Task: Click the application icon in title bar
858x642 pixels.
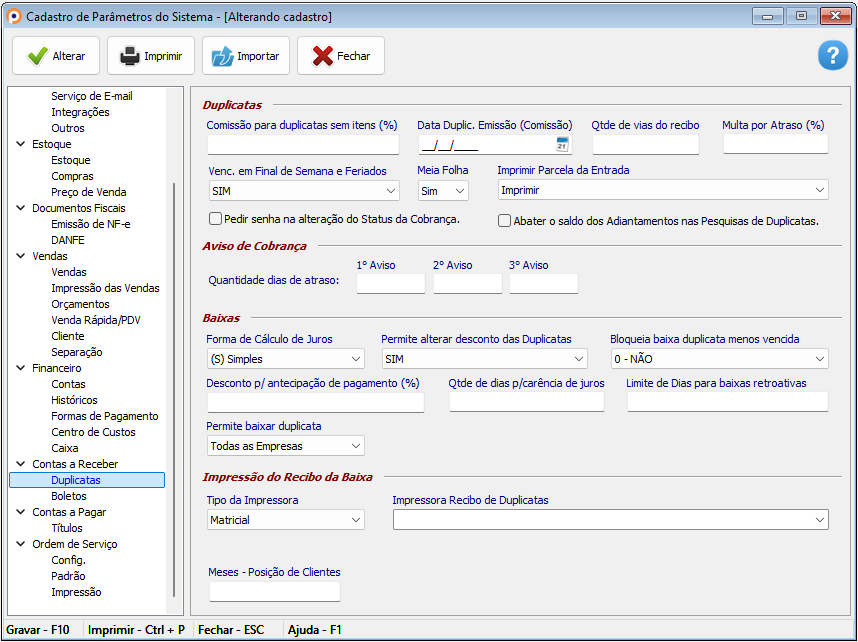Action: point(13,16)
